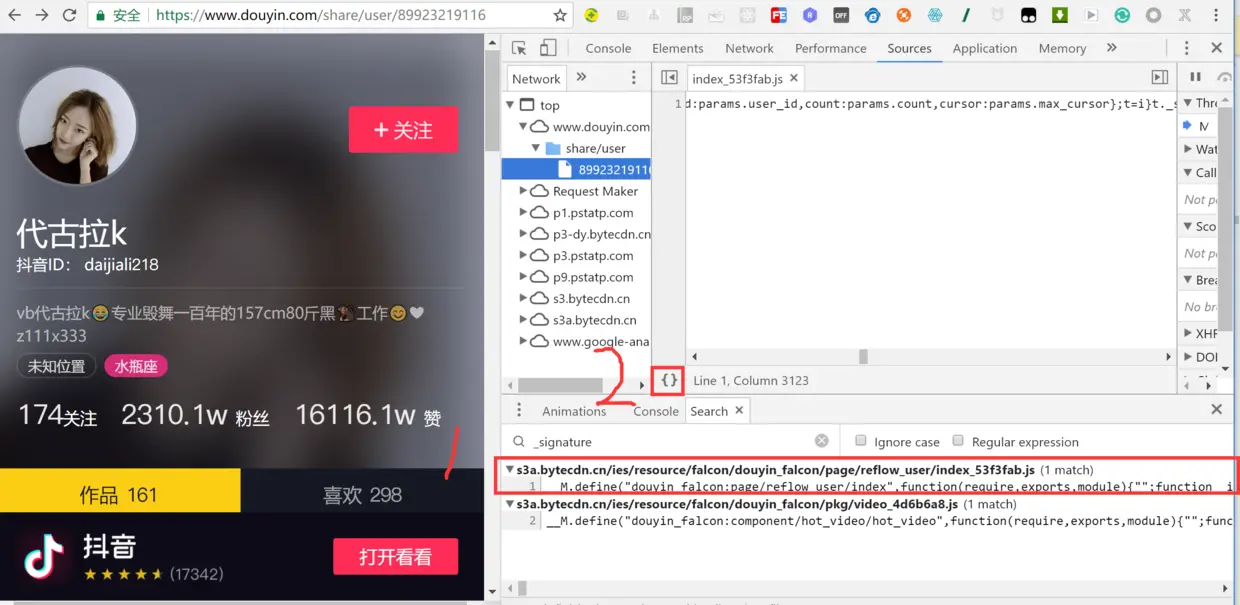Click the 打开看看 button
Viewport: 1240px width, 605px height.
click(x=395, y=557)
